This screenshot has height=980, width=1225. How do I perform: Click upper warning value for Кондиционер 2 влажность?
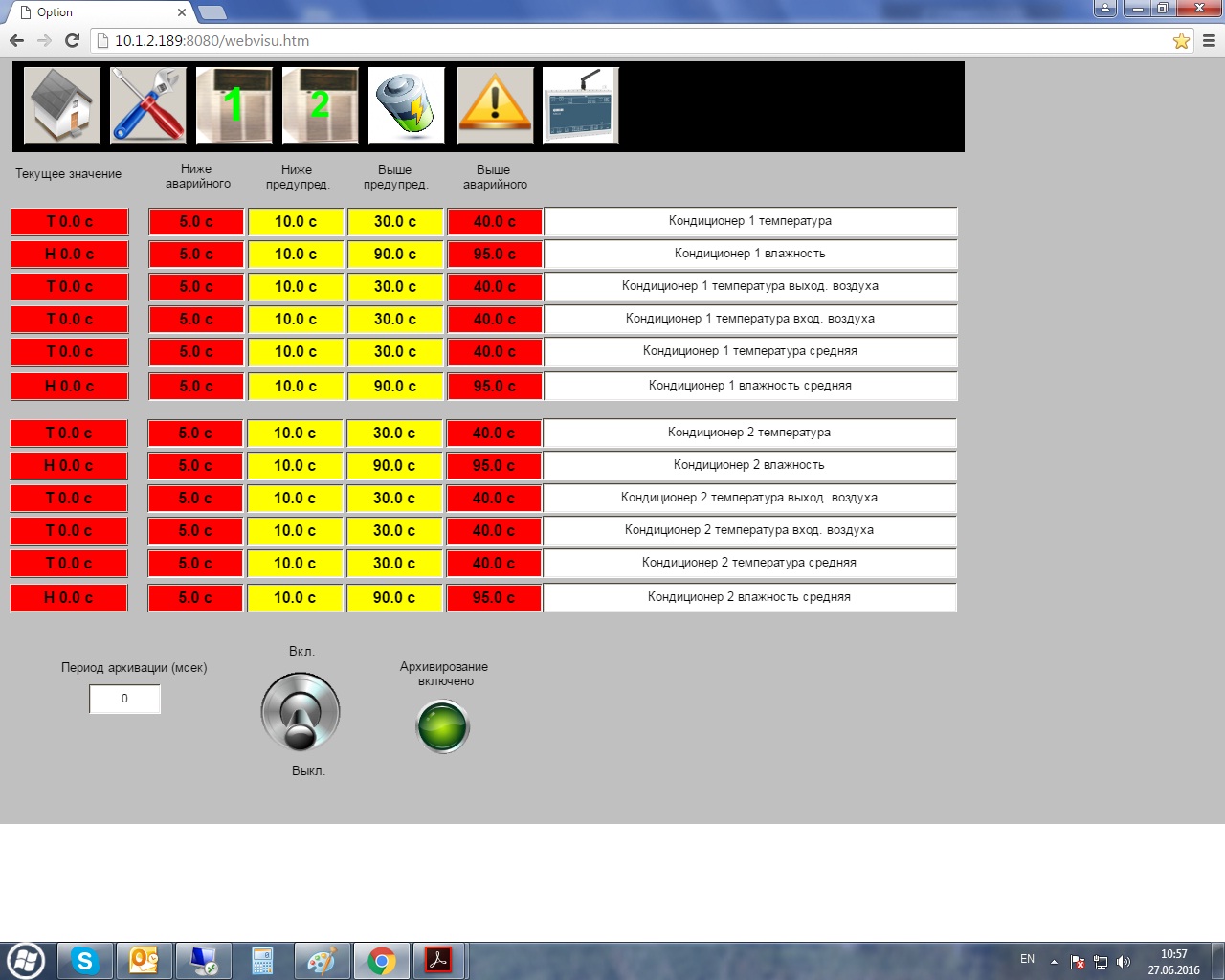394,466
